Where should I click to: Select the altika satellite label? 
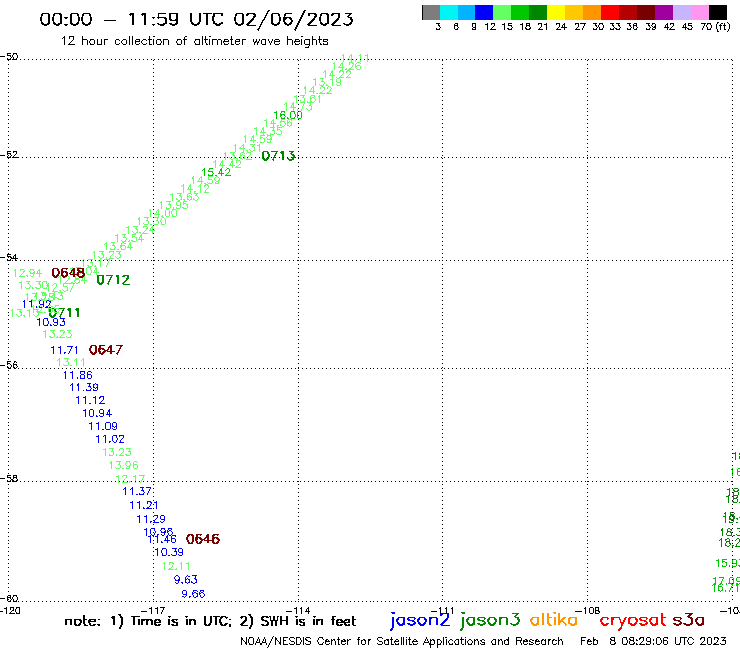pos(554,619)
